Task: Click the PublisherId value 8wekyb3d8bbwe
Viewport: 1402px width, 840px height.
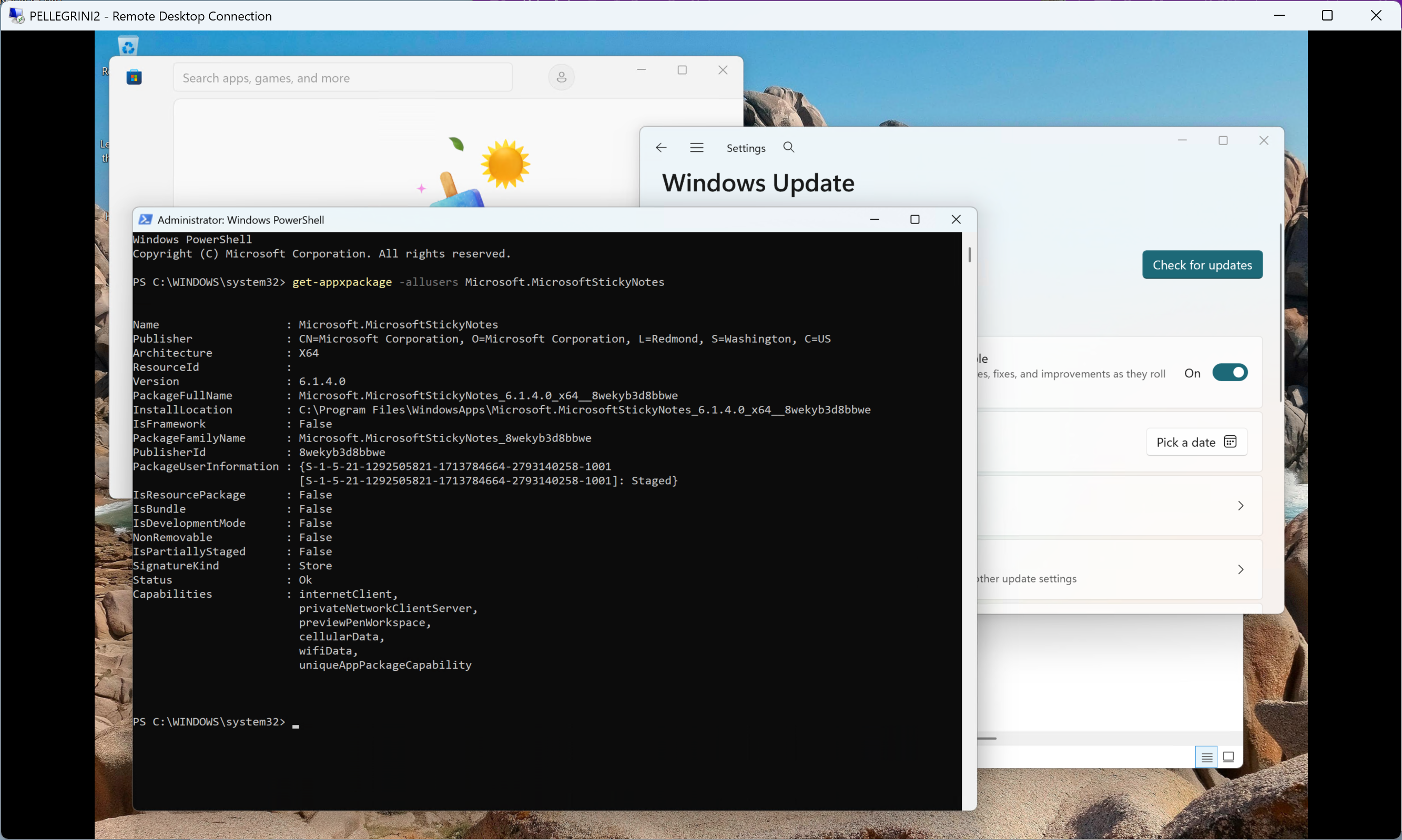Action: pos(341,452)
